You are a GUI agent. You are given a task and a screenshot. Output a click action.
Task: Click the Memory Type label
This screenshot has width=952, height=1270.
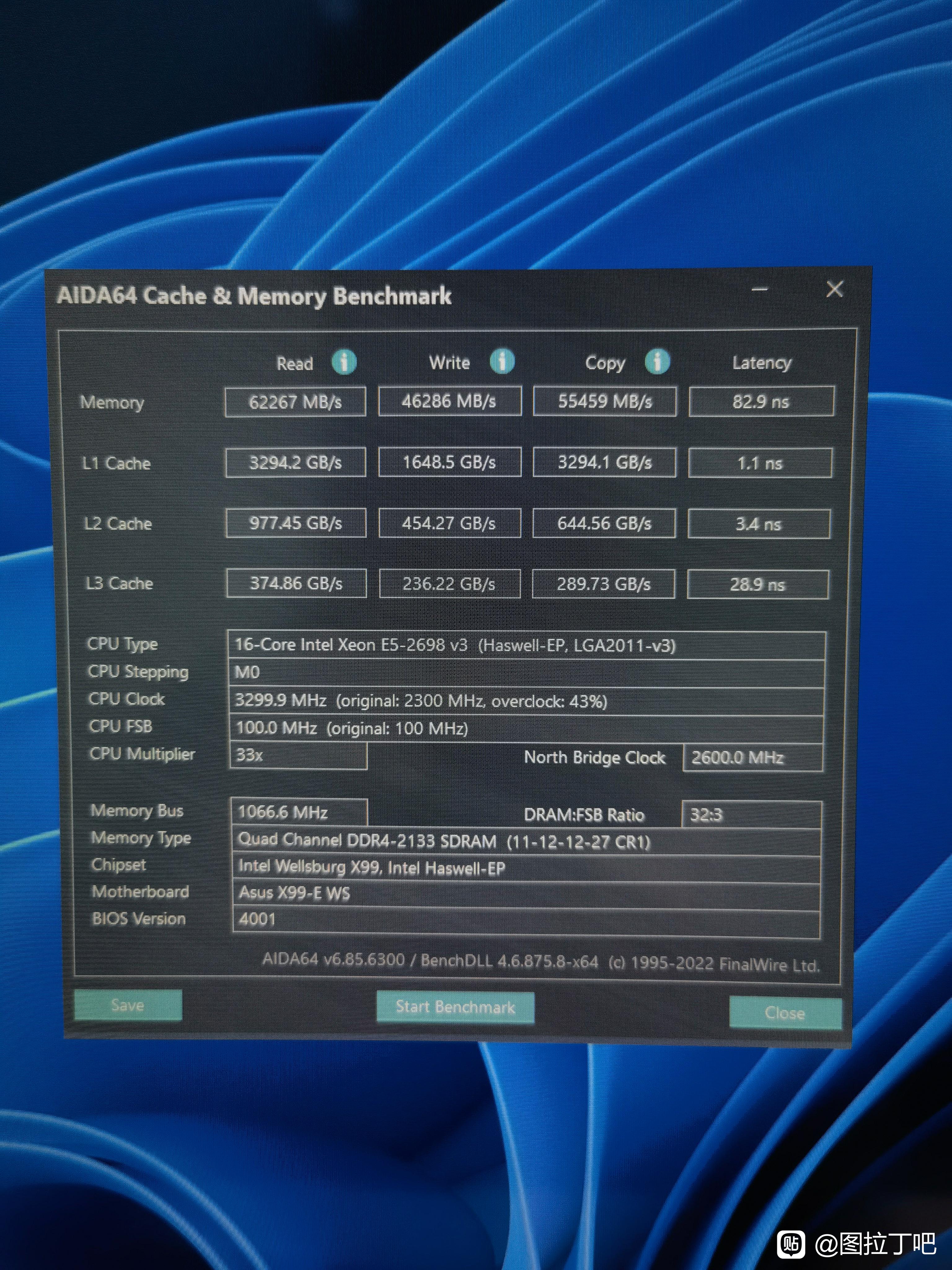[141, 838]
